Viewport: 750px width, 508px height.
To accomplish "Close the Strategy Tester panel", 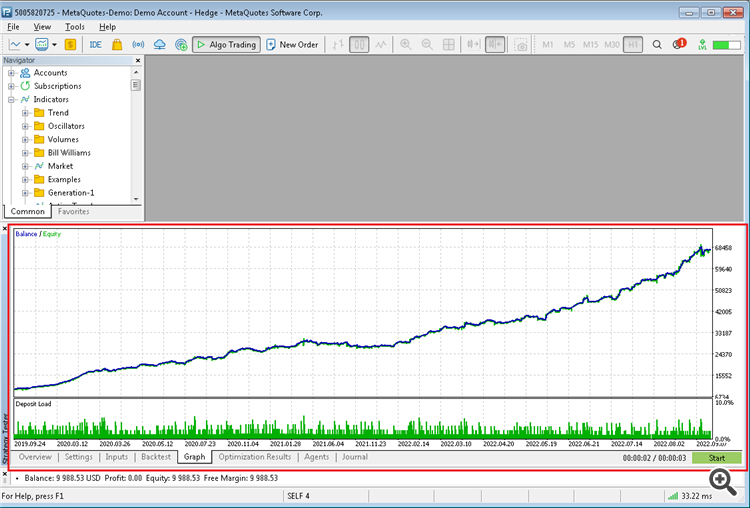I will [x=5, y=229].
